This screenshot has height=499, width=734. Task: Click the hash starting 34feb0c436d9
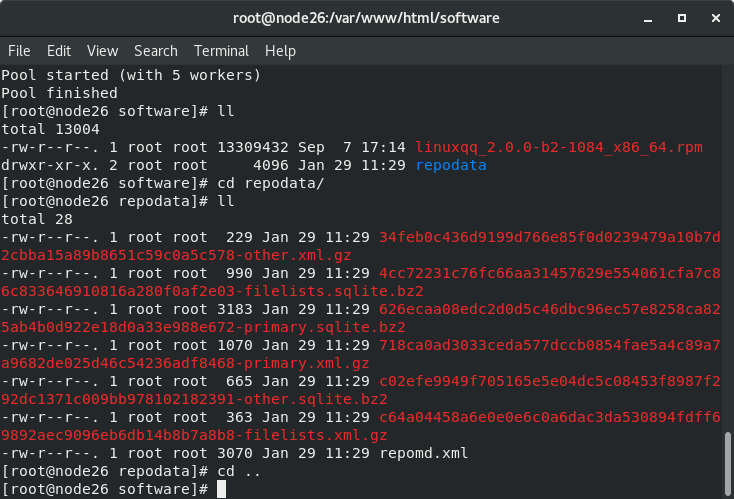coord(550,237)
